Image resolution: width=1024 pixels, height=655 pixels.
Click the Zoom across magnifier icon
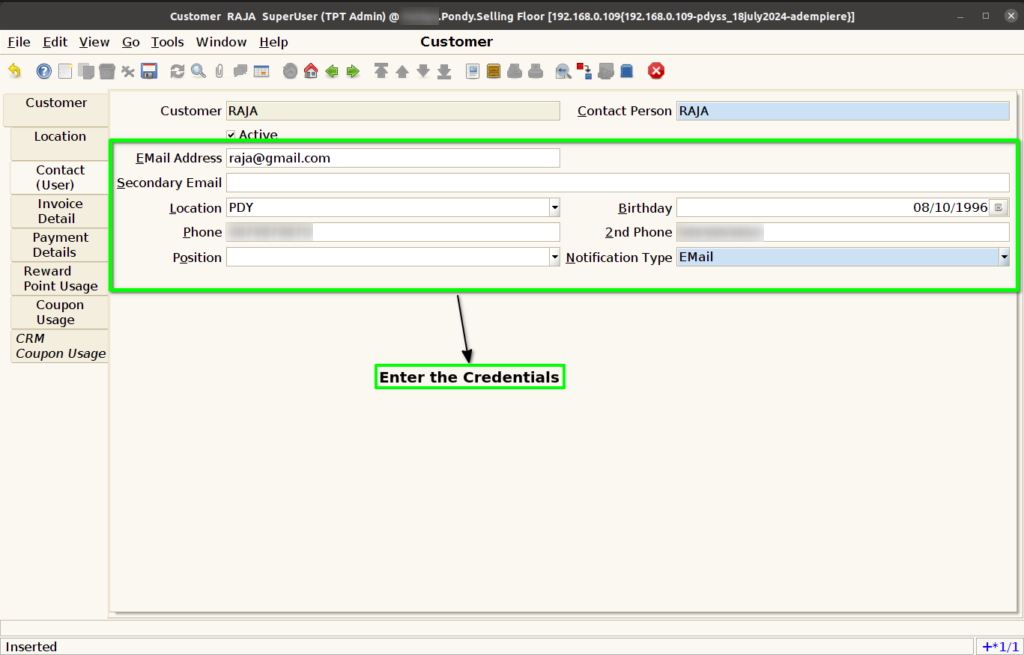(x=563, y=71)
